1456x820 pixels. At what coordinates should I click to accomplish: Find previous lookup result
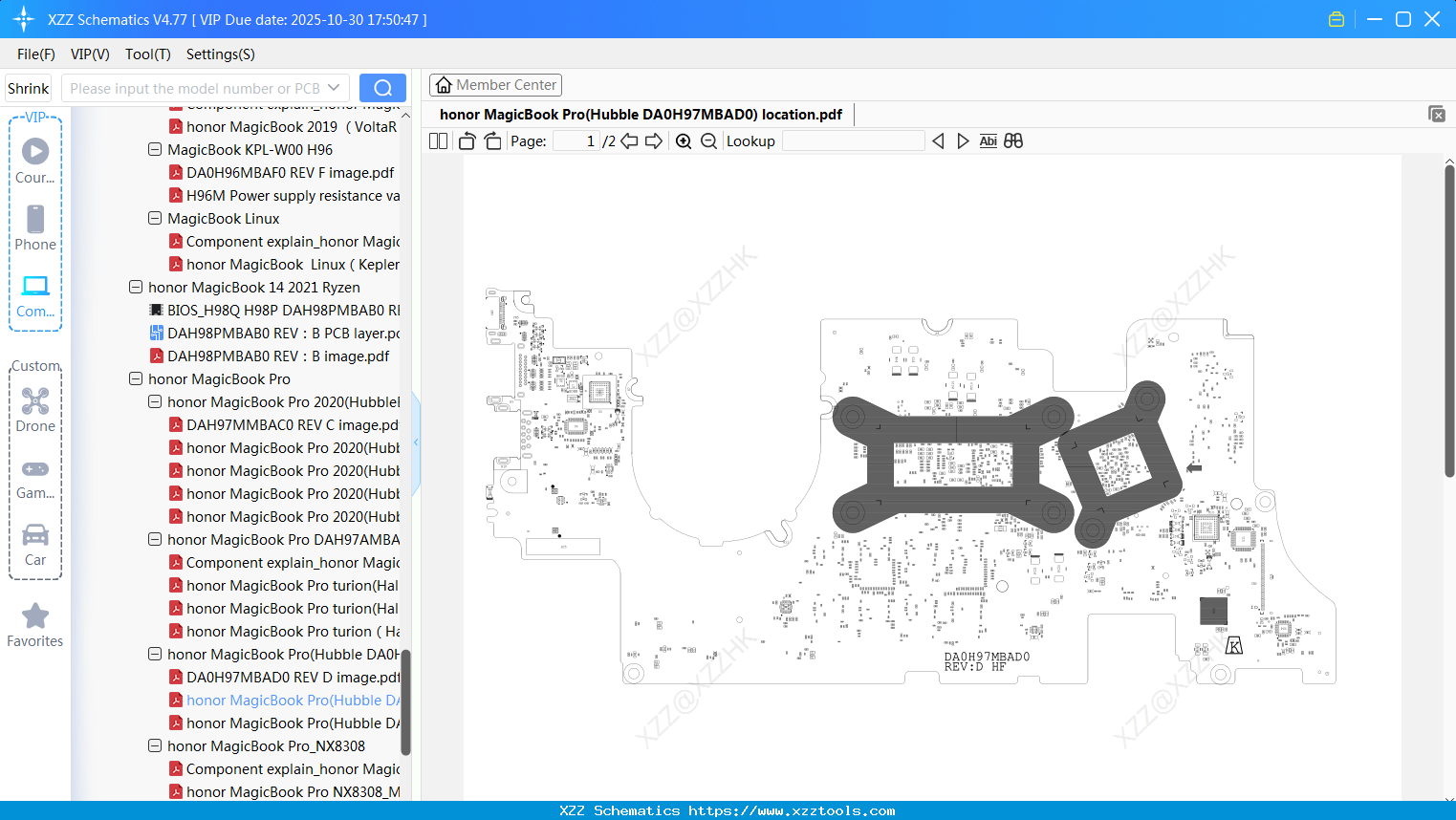click(x=938, y=141)
